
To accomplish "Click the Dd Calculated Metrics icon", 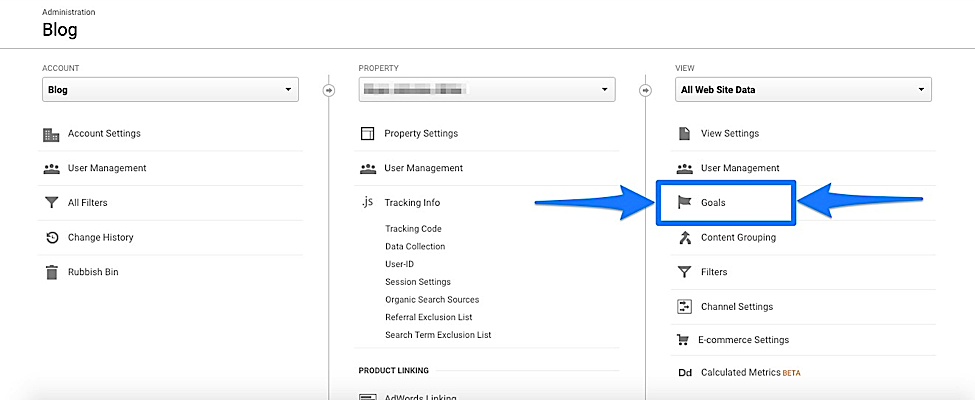I will pyautogui.click(x=685, y=373).
